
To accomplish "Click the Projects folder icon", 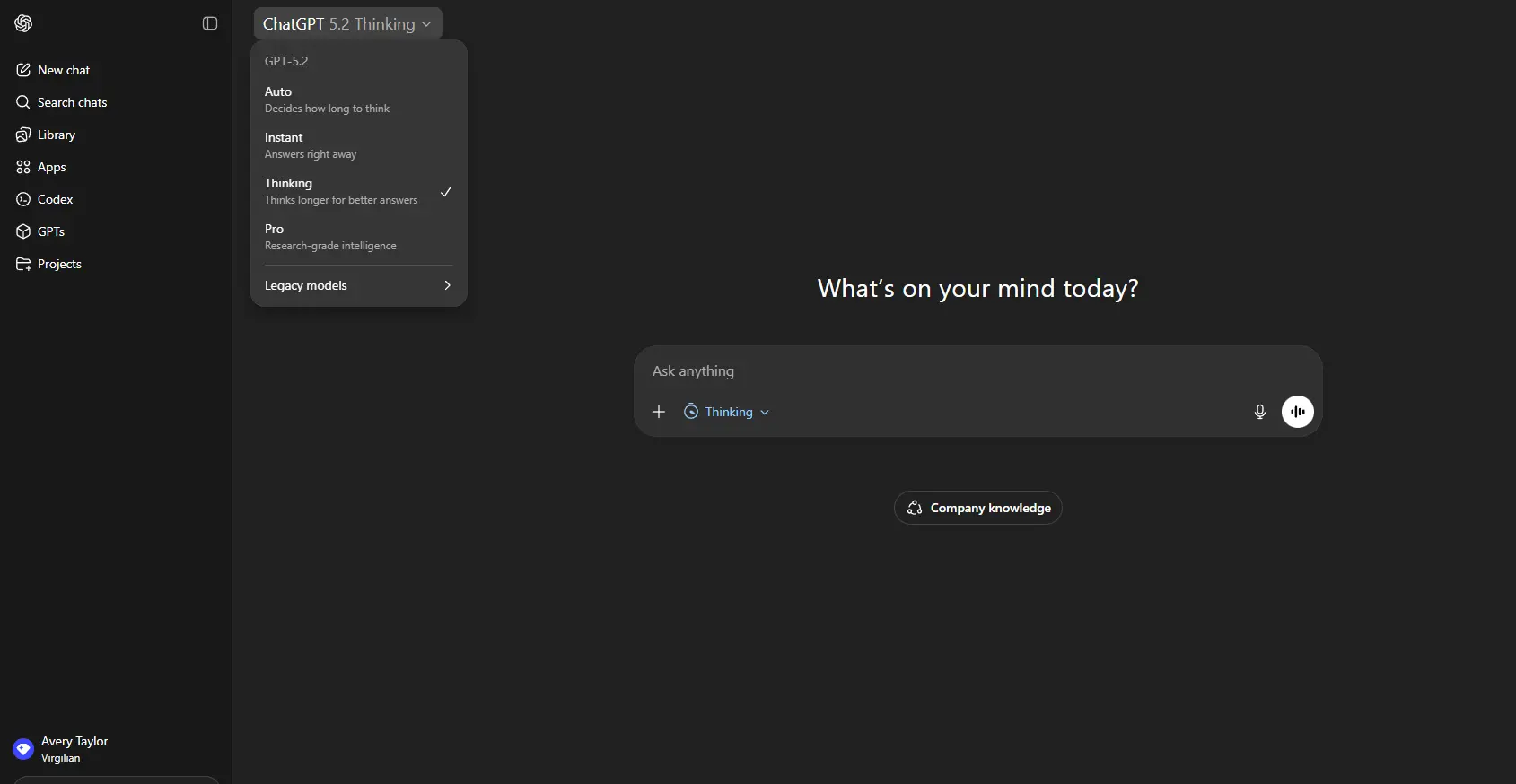I will point(23,264).
